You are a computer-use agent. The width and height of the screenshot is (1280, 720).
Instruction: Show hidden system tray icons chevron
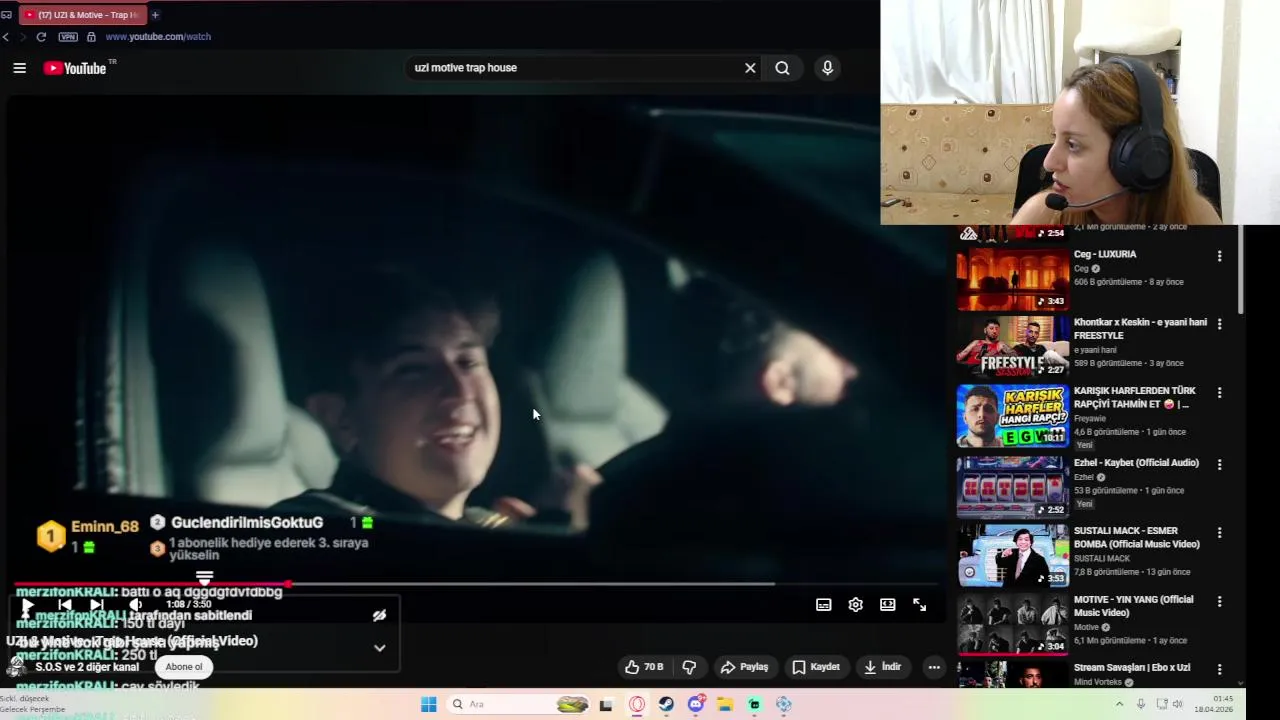pyautogui.click(x=1122, y=704)
